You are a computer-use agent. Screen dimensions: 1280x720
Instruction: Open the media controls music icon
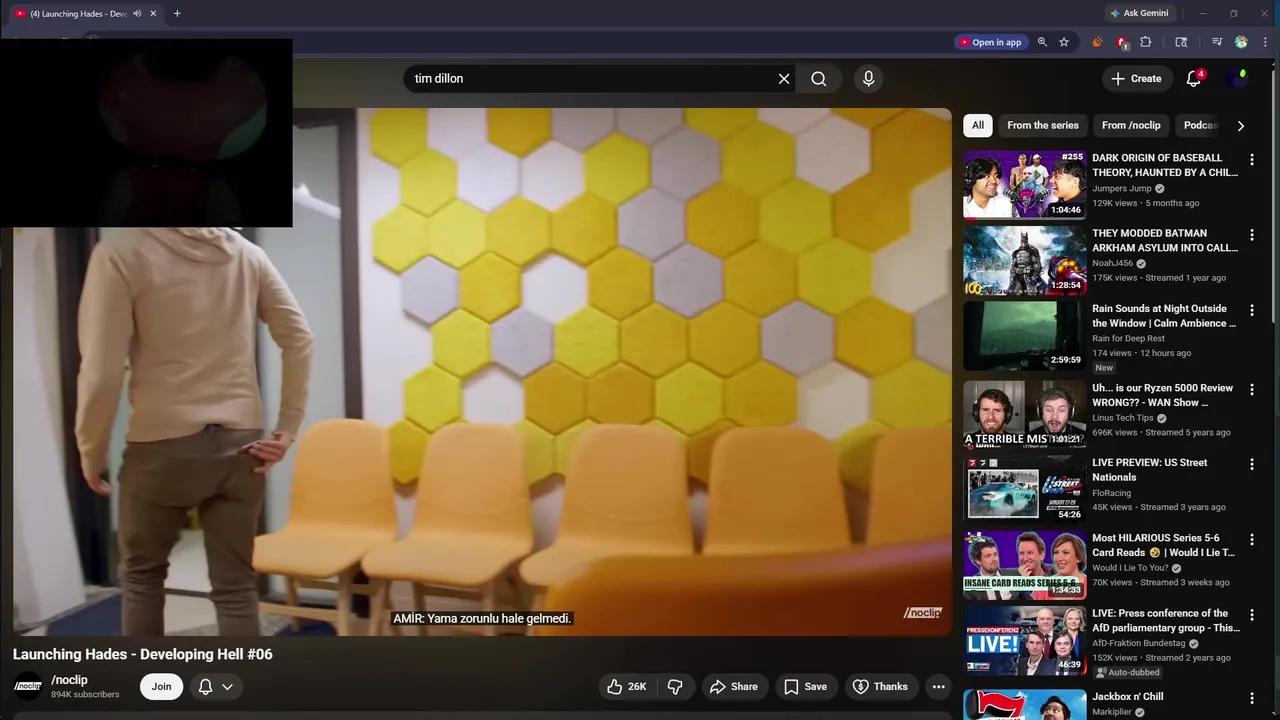coord(1216,42)
